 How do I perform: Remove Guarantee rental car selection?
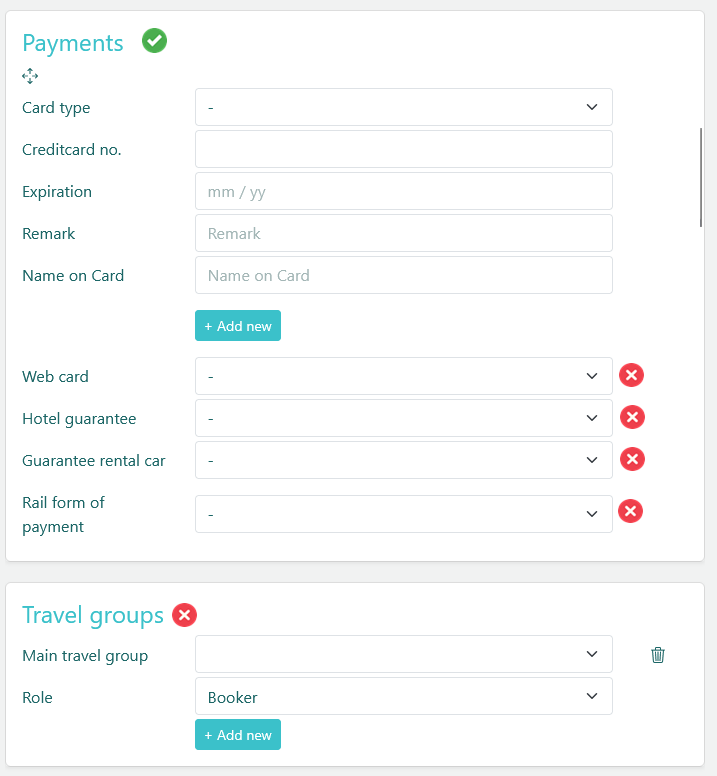[x=631, y=460]
